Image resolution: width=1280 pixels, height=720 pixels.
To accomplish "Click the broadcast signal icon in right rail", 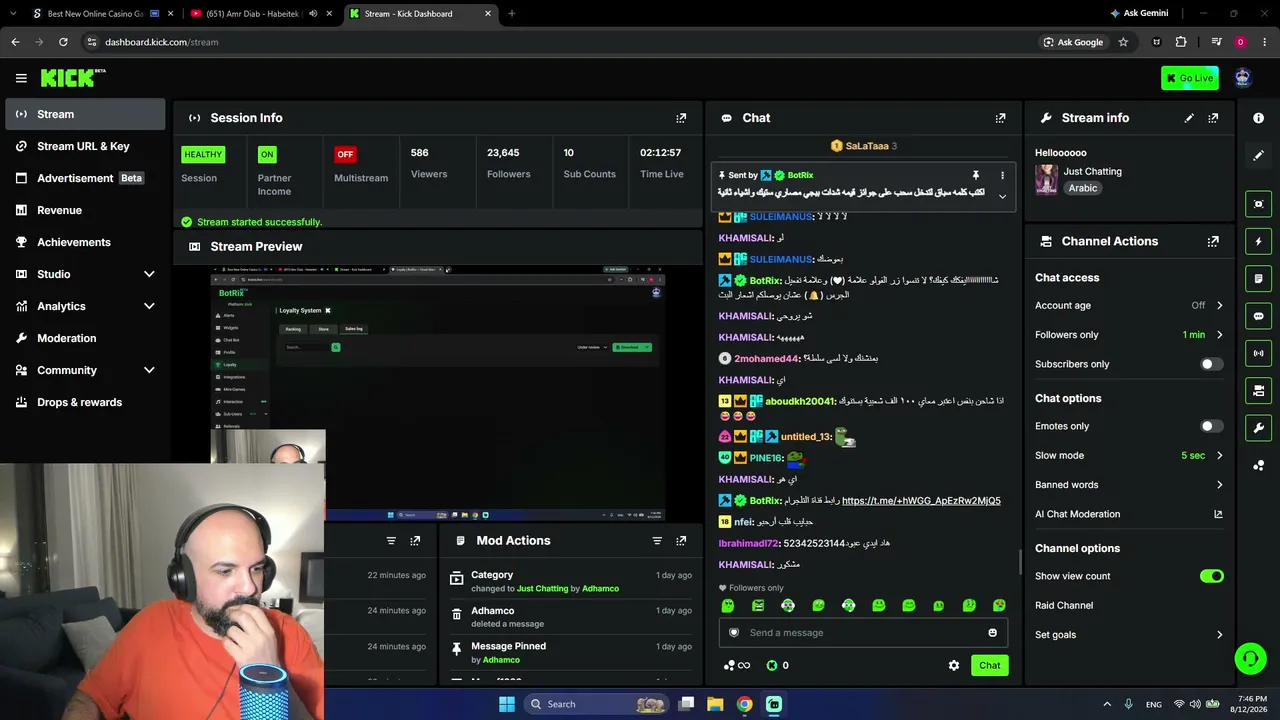I will [x=1258, y=353].
